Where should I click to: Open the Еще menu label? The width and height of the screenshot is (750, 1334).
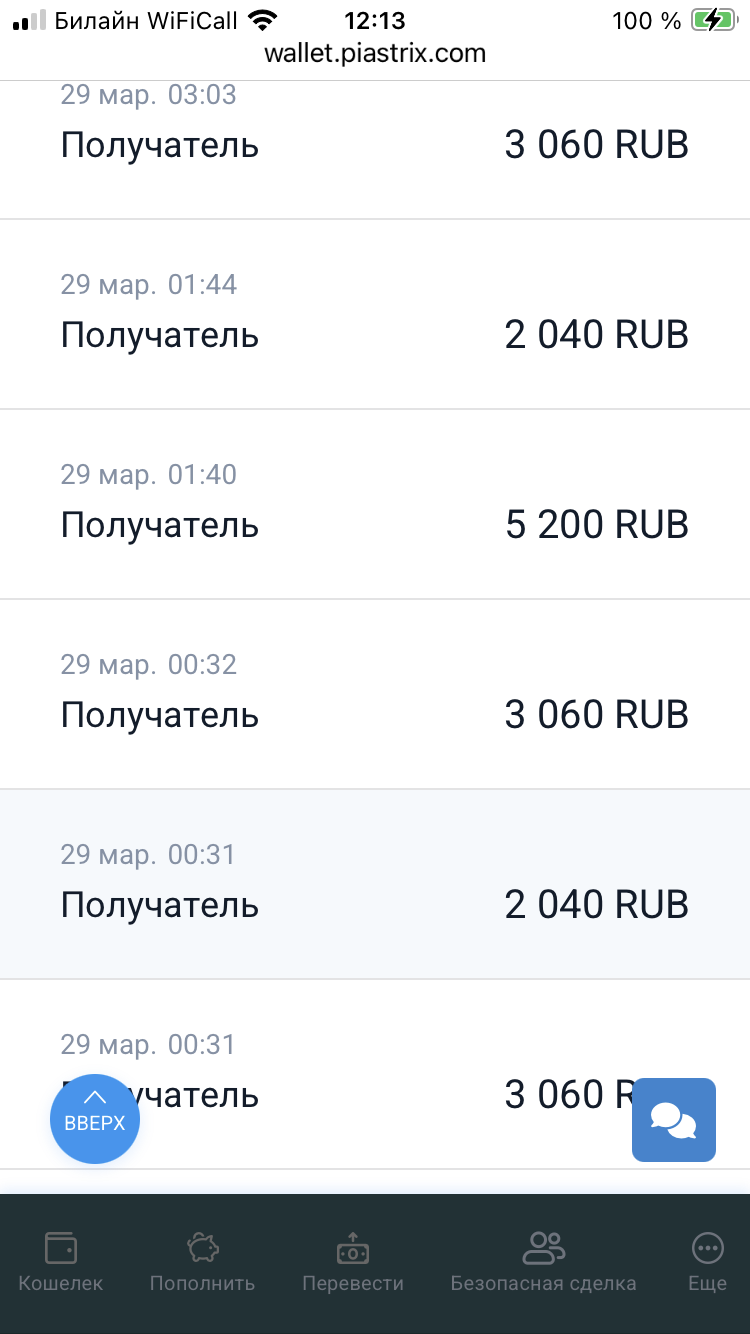coord(707,1283)
